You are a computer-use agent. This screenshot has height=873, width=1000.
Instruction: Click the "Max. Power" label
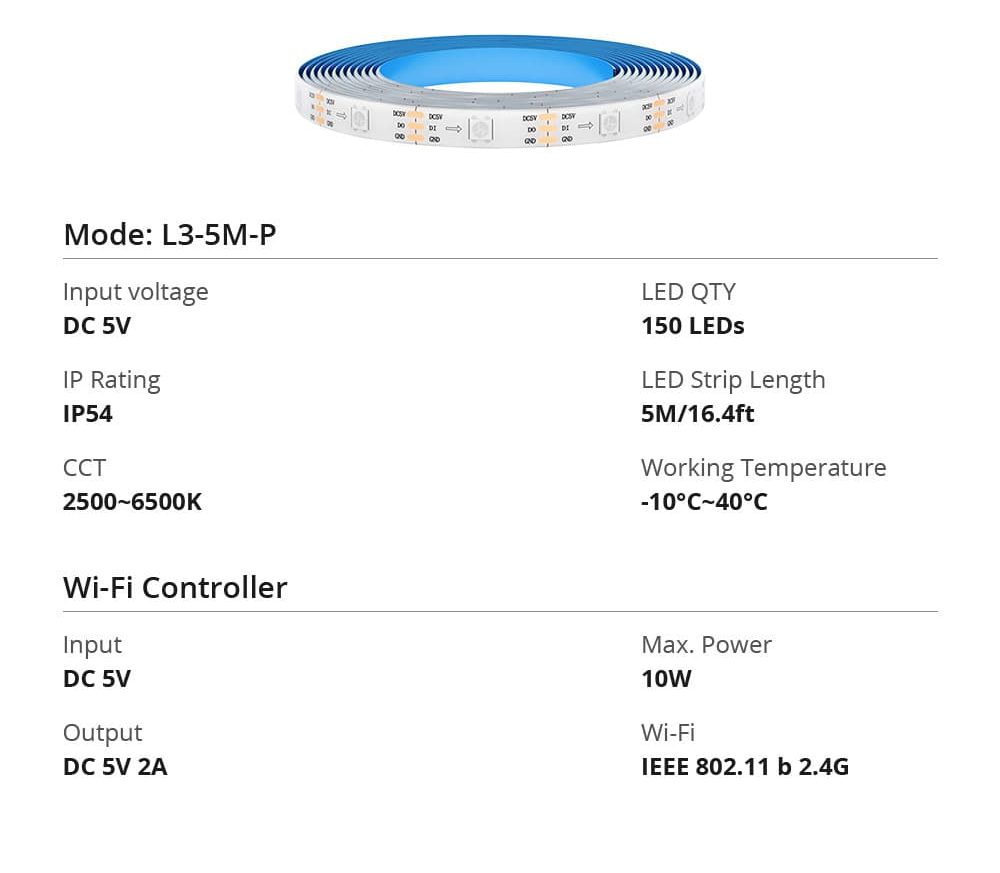click(x=706, y=645)
